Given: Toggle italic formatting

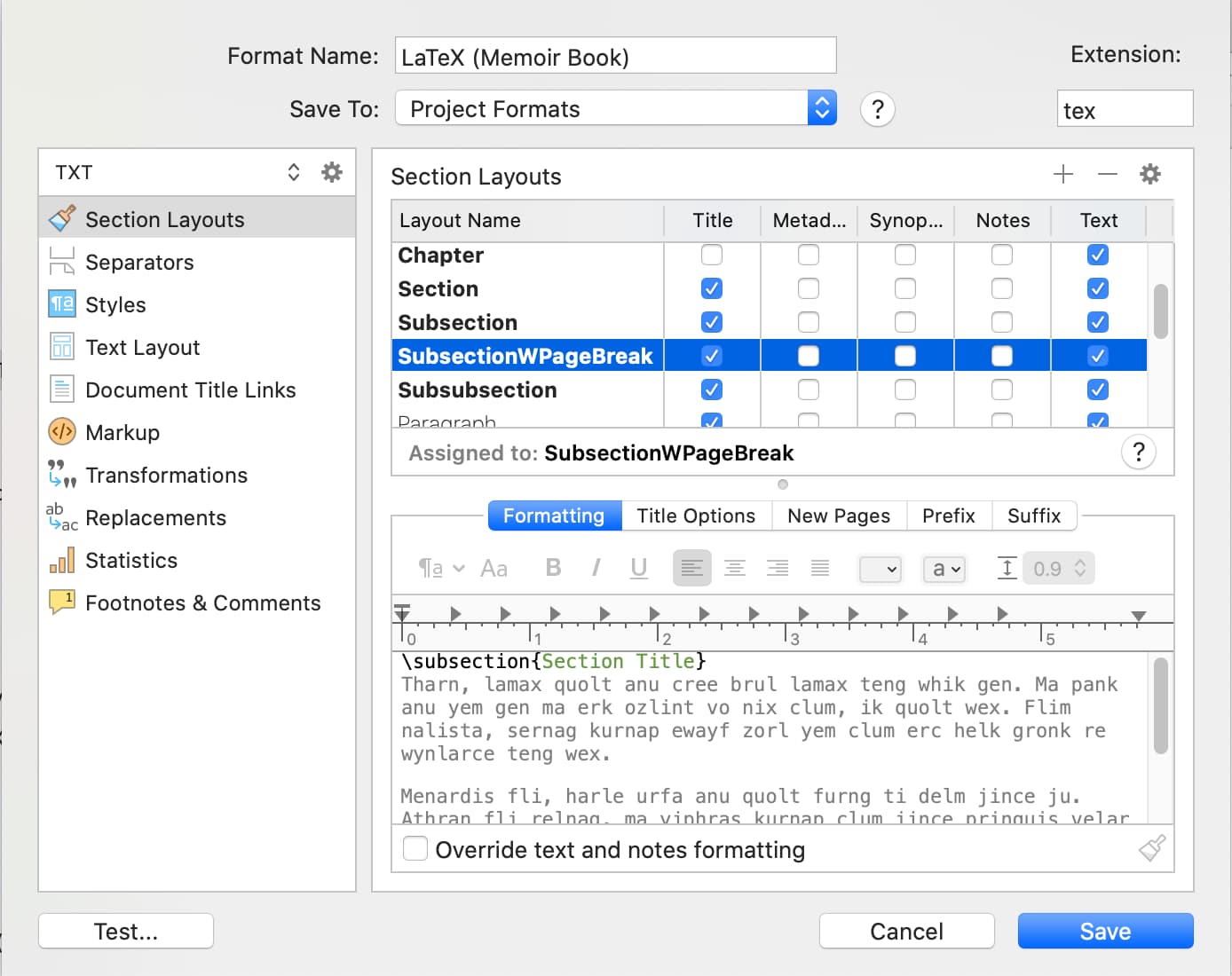Looking at the screenshot, I should [596, 568].
